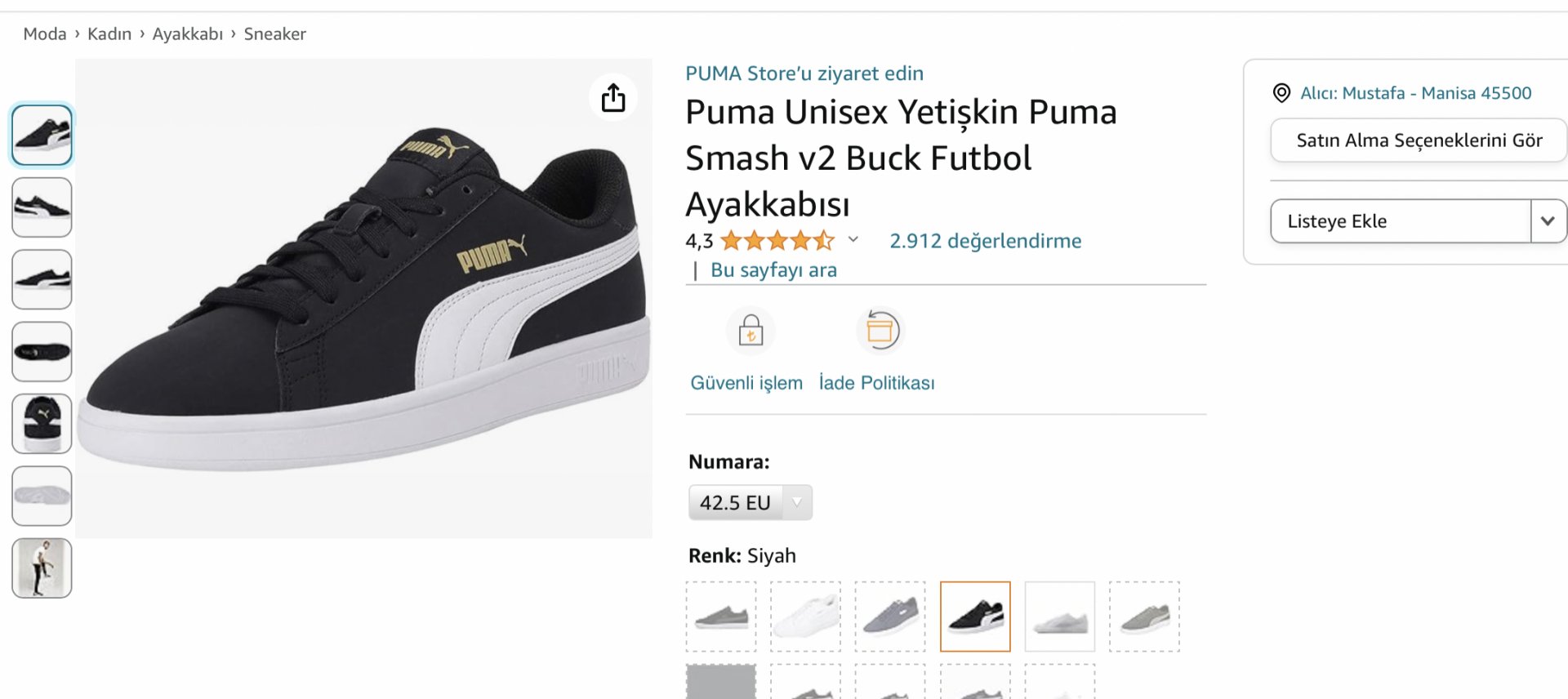Select the black Siyah color swatch

[x=975, y=617]
